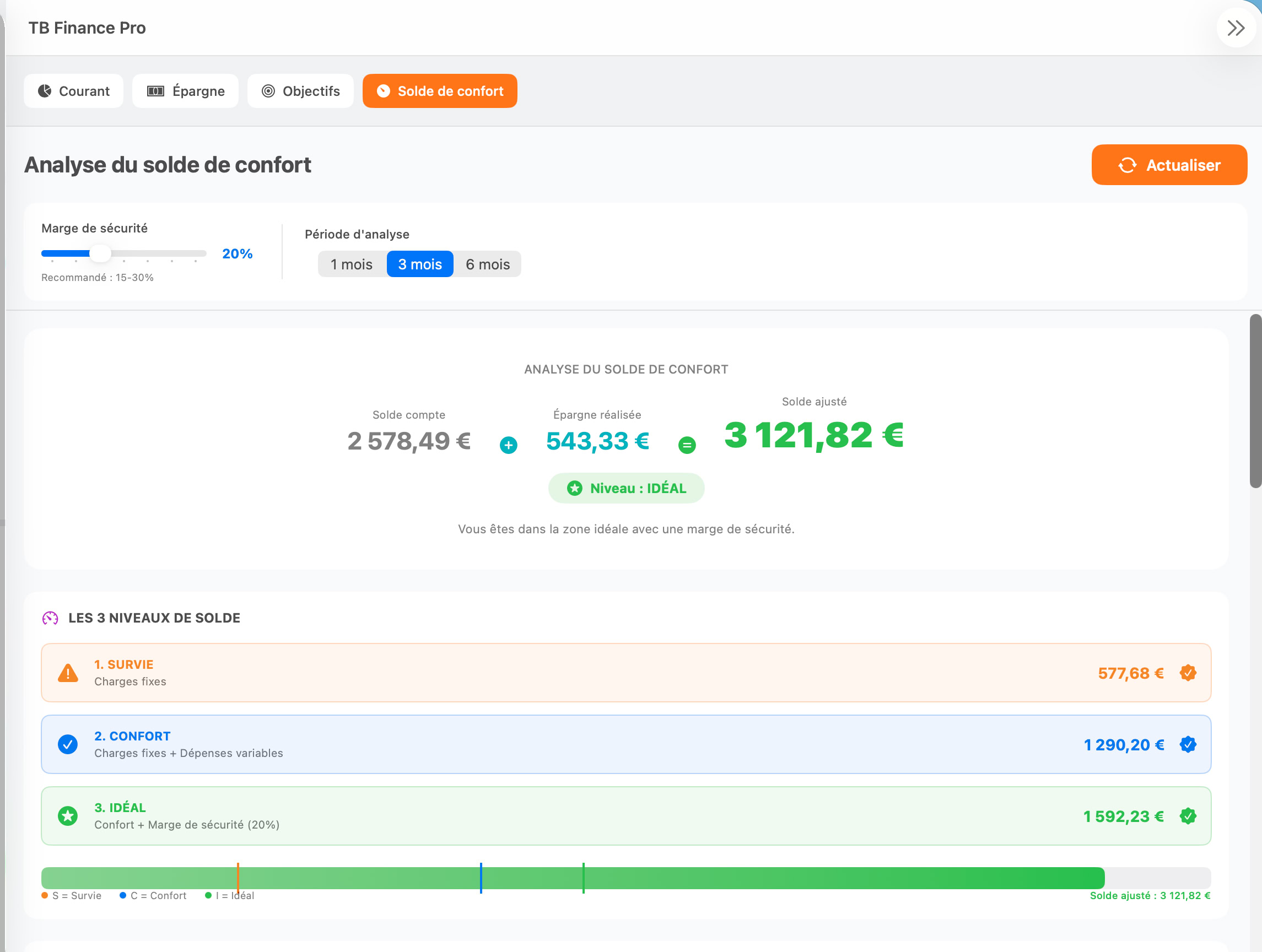
Task: Click the orange verified badge next to 577,68 €
Action: coord(1188,673)
